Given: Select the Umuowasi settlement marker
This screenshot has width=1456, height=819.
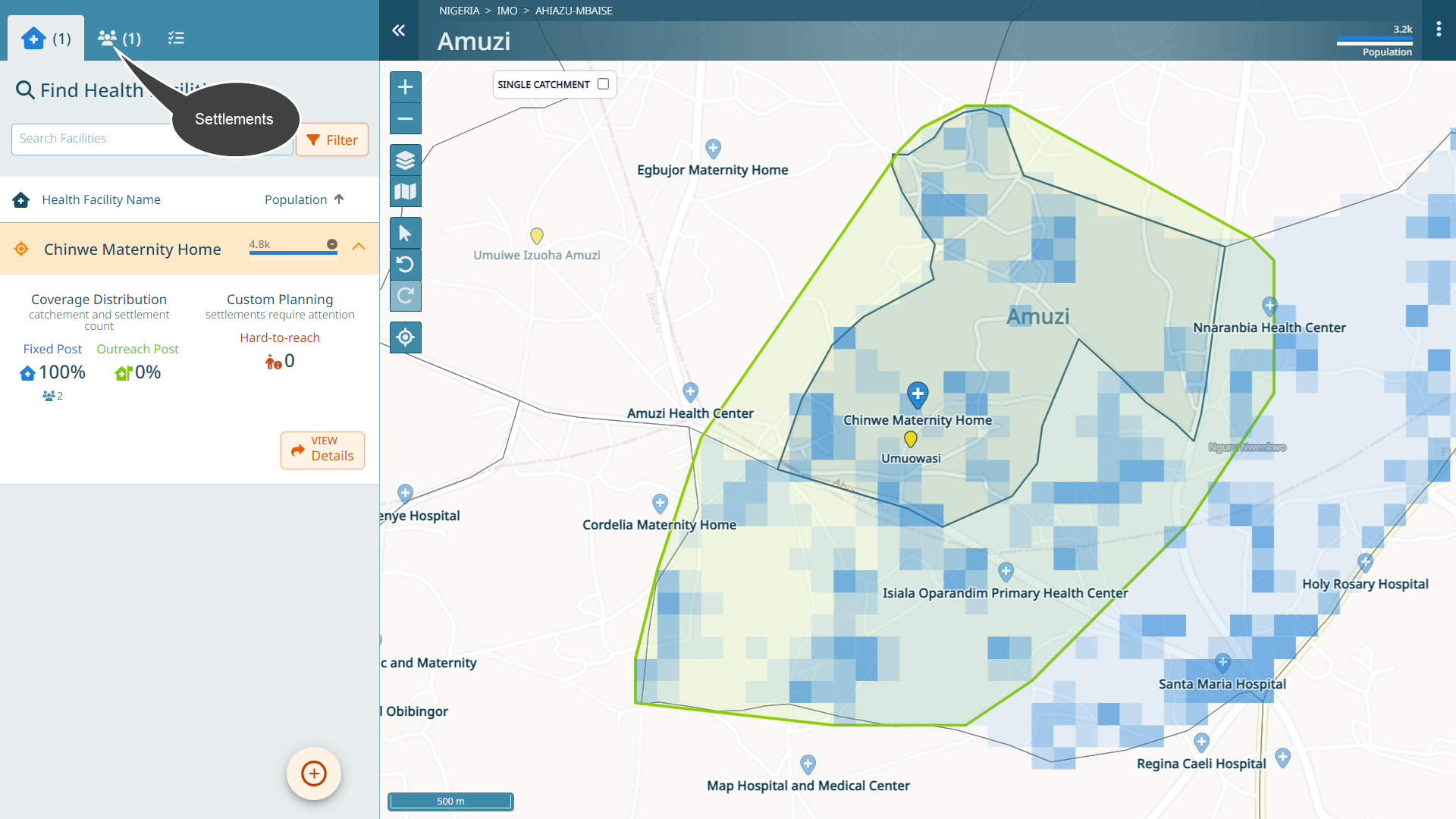Looking at the screenshot, I should pos(911,439).
